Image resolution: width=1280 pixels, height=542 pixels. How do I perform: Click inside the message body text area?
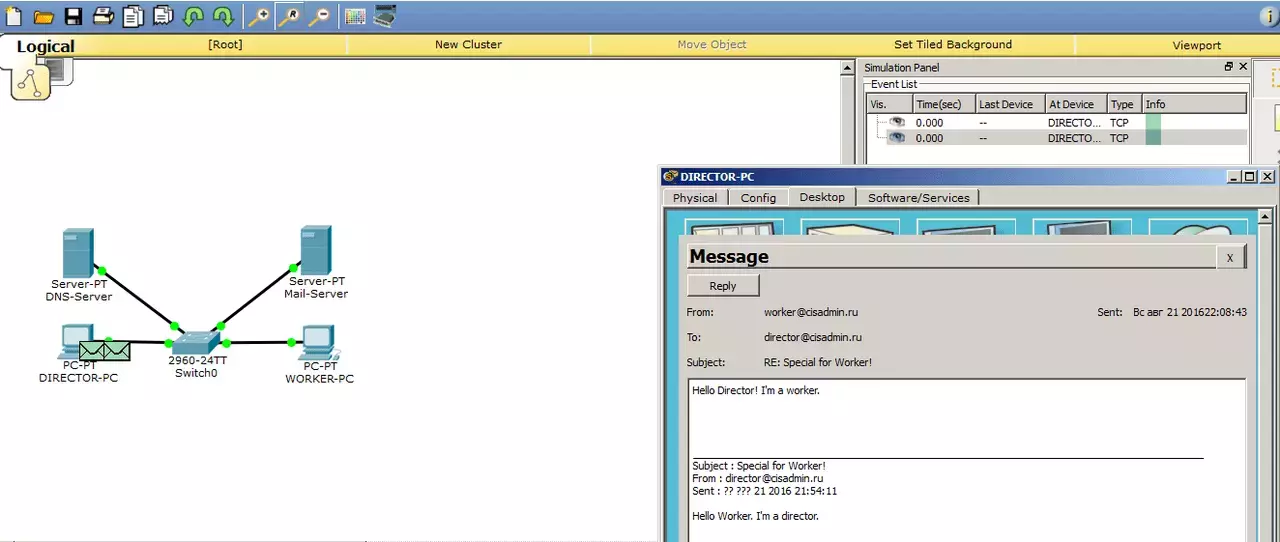pyautogui.click(x=966, y=460)
